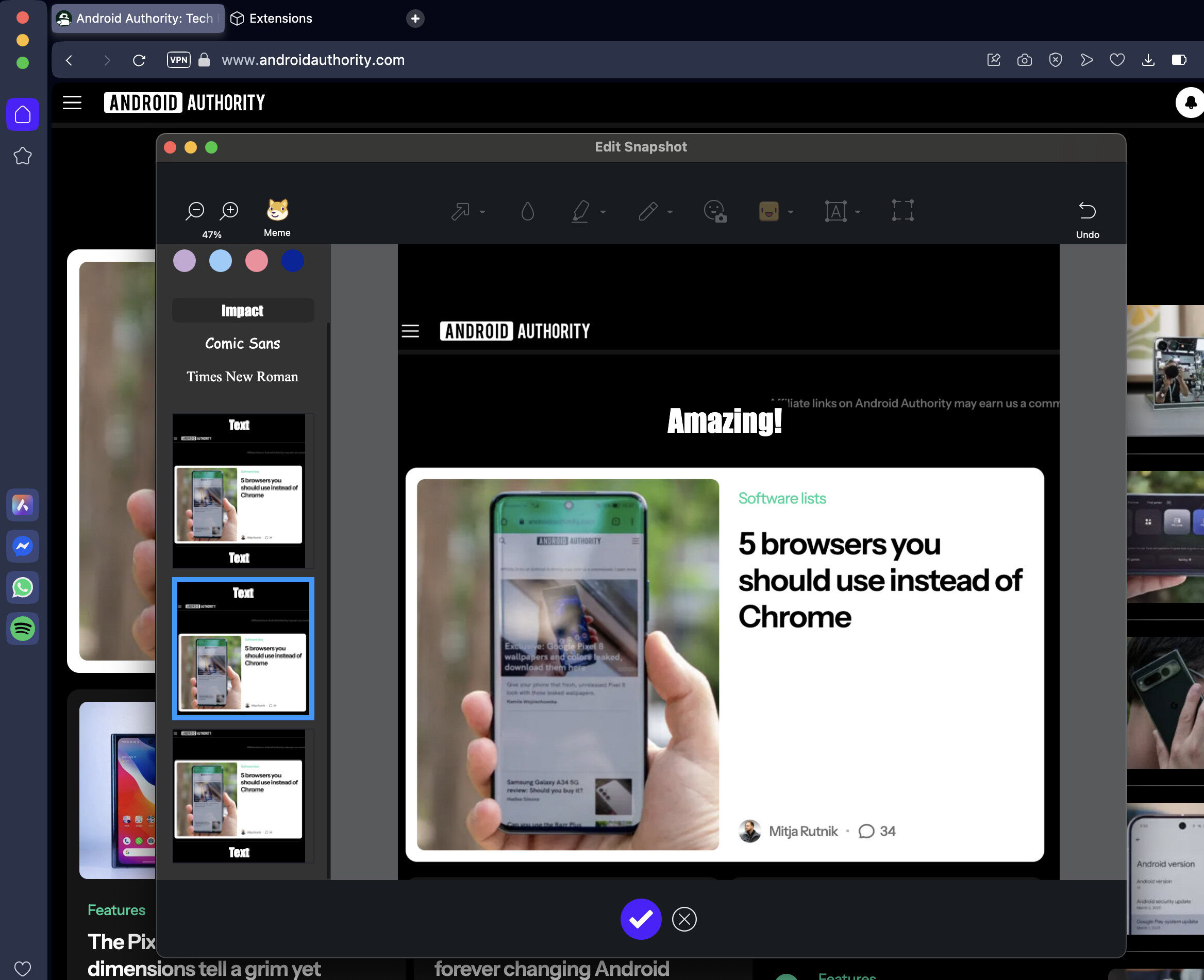The height and width of the screenshot is (980, 1204).
Task: Open WhatsApp in the sidebar
Action: (23, 587)
